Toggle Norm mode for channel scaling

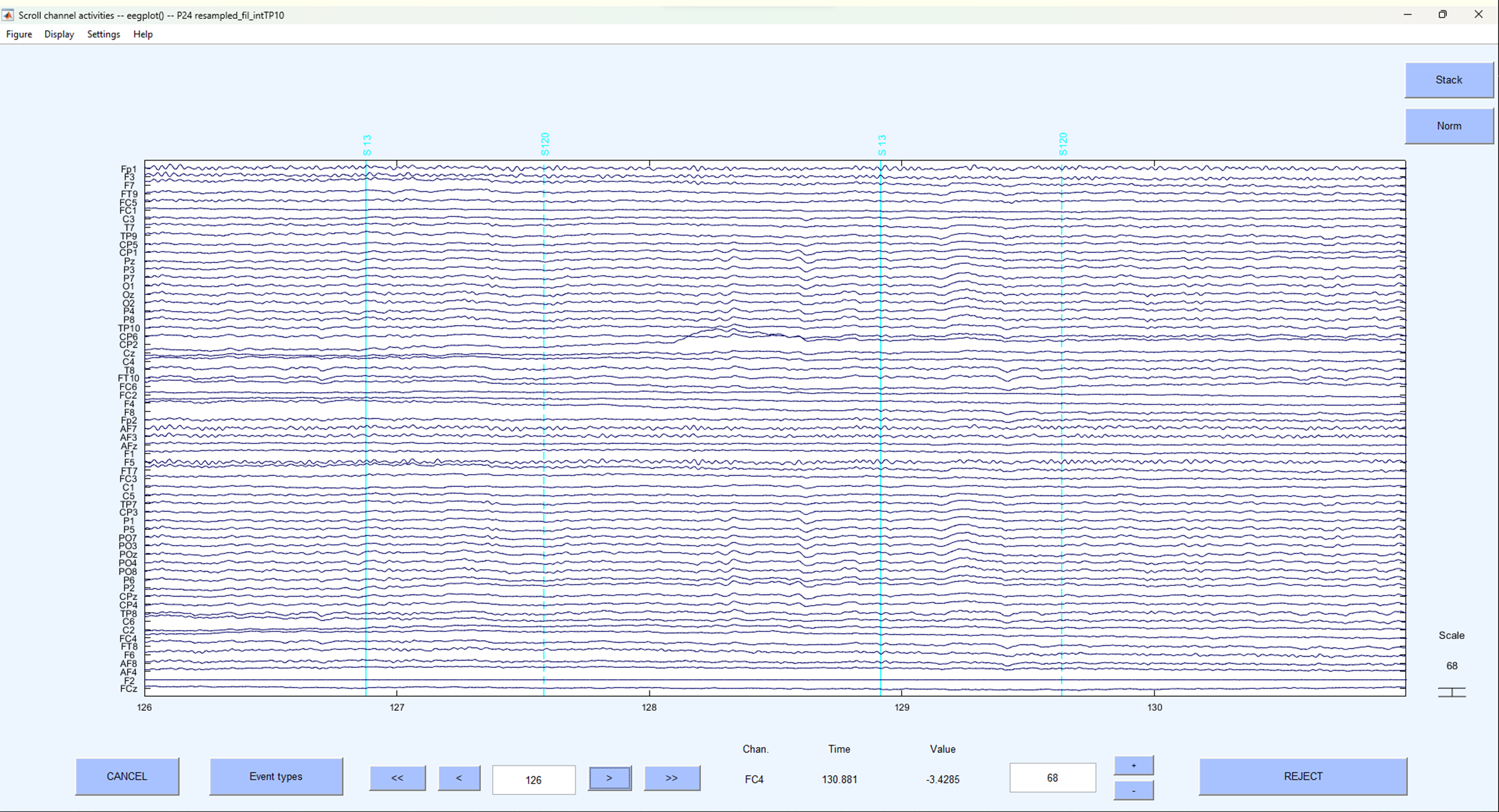click(1449, 126)
